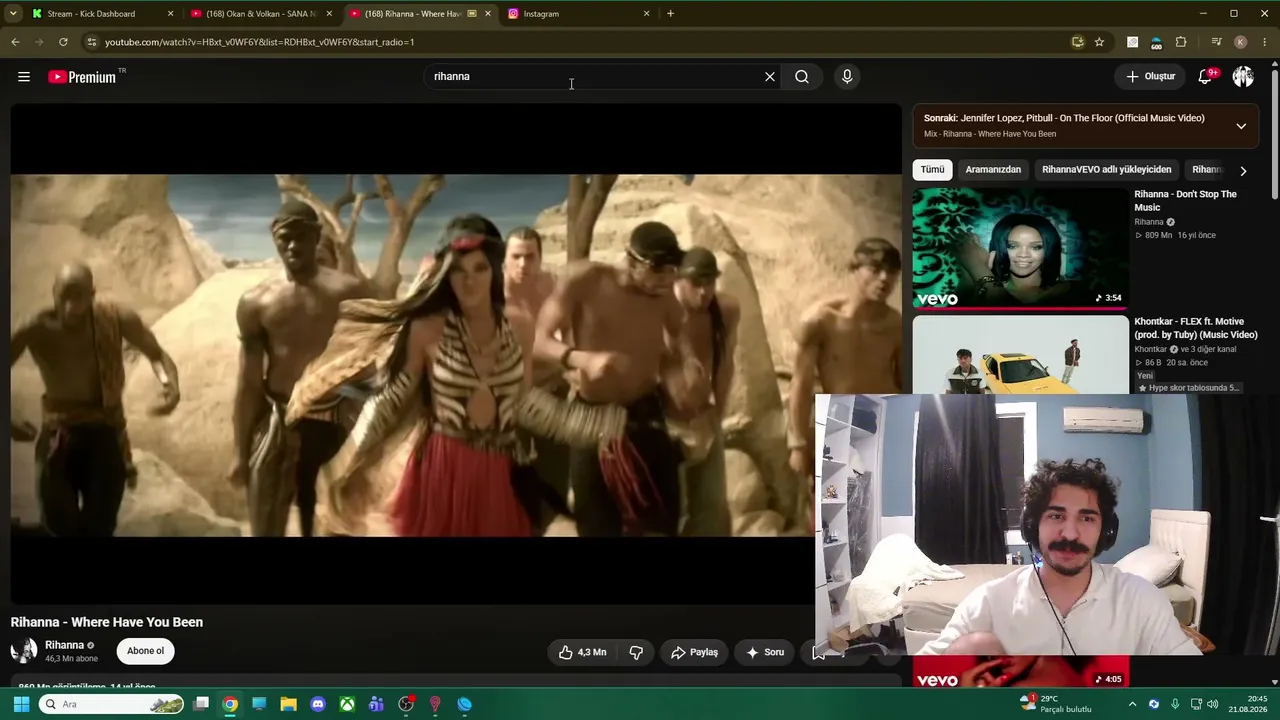Image resolution: width=1280 pixels, height=720 pixels.
Task: Open the media controls toolbar icon
Action: (1216, 42)
